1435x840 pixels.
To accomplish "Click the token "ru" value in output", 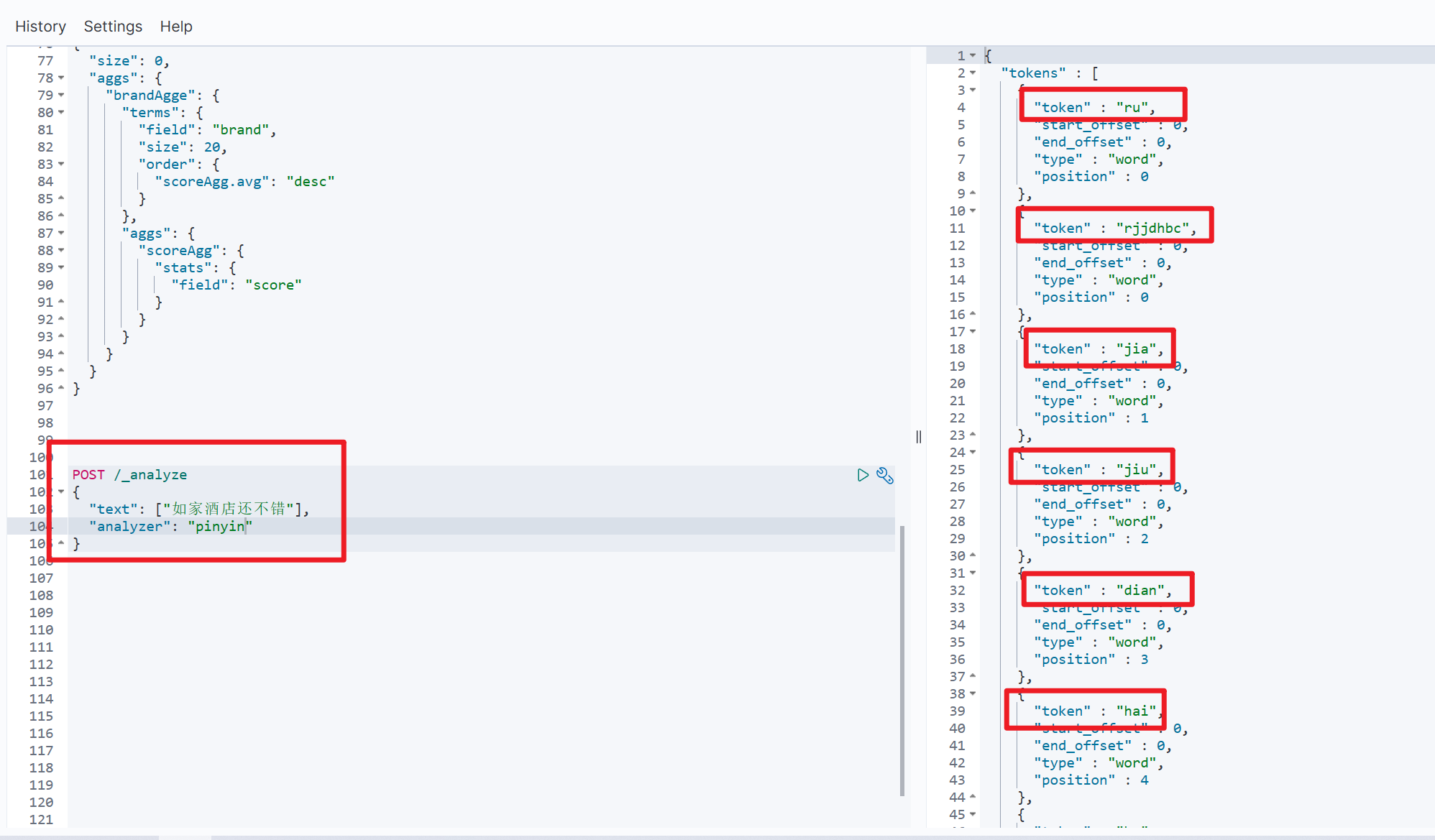I will click(1132, 107).
